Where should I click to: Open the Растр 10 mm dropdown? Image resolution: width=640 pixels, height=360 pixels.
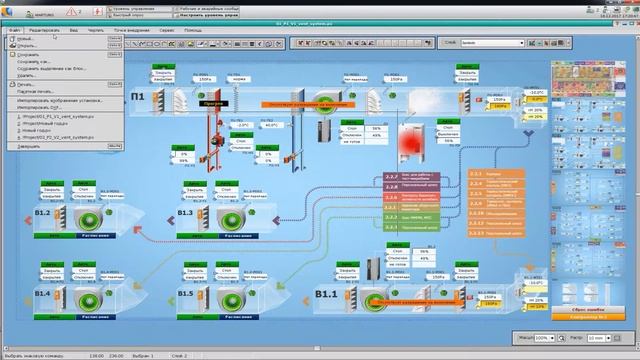[x=599, y=338]
